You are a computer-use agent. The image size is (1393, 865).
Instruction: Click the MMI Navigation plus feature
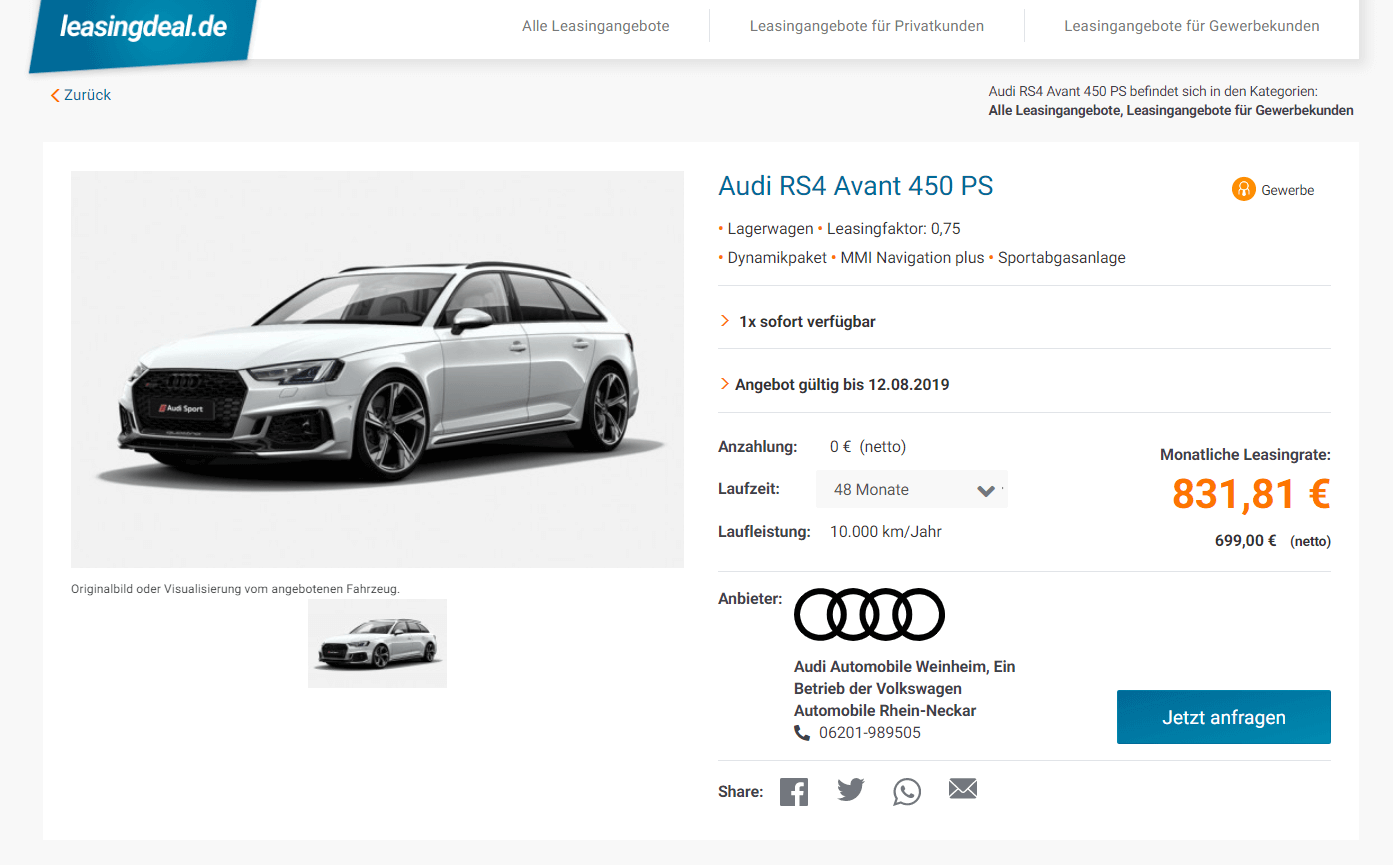pos(912,258)
